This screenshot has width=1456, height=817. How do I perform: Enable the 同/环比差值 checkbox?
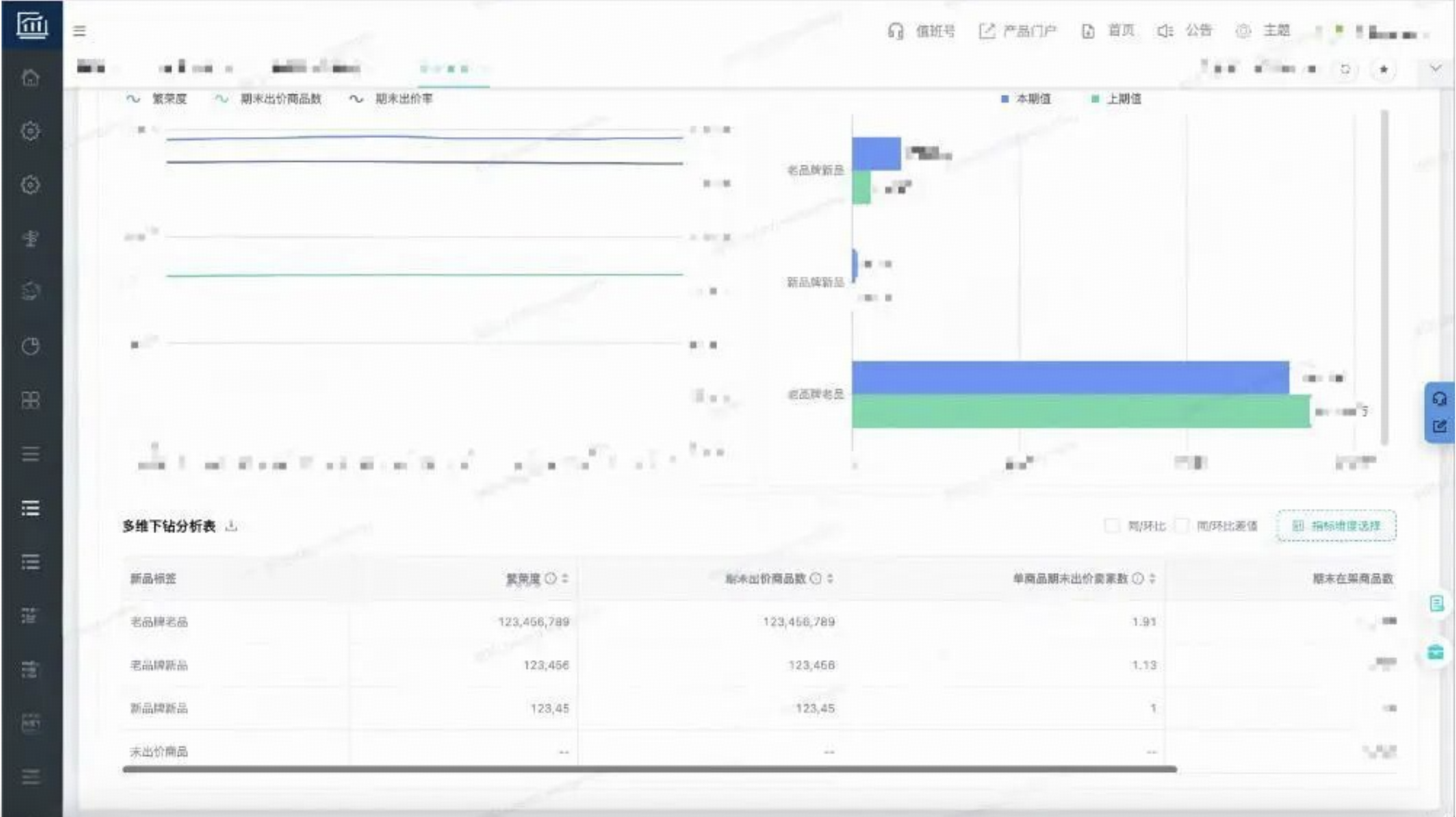pos(1181,526)
